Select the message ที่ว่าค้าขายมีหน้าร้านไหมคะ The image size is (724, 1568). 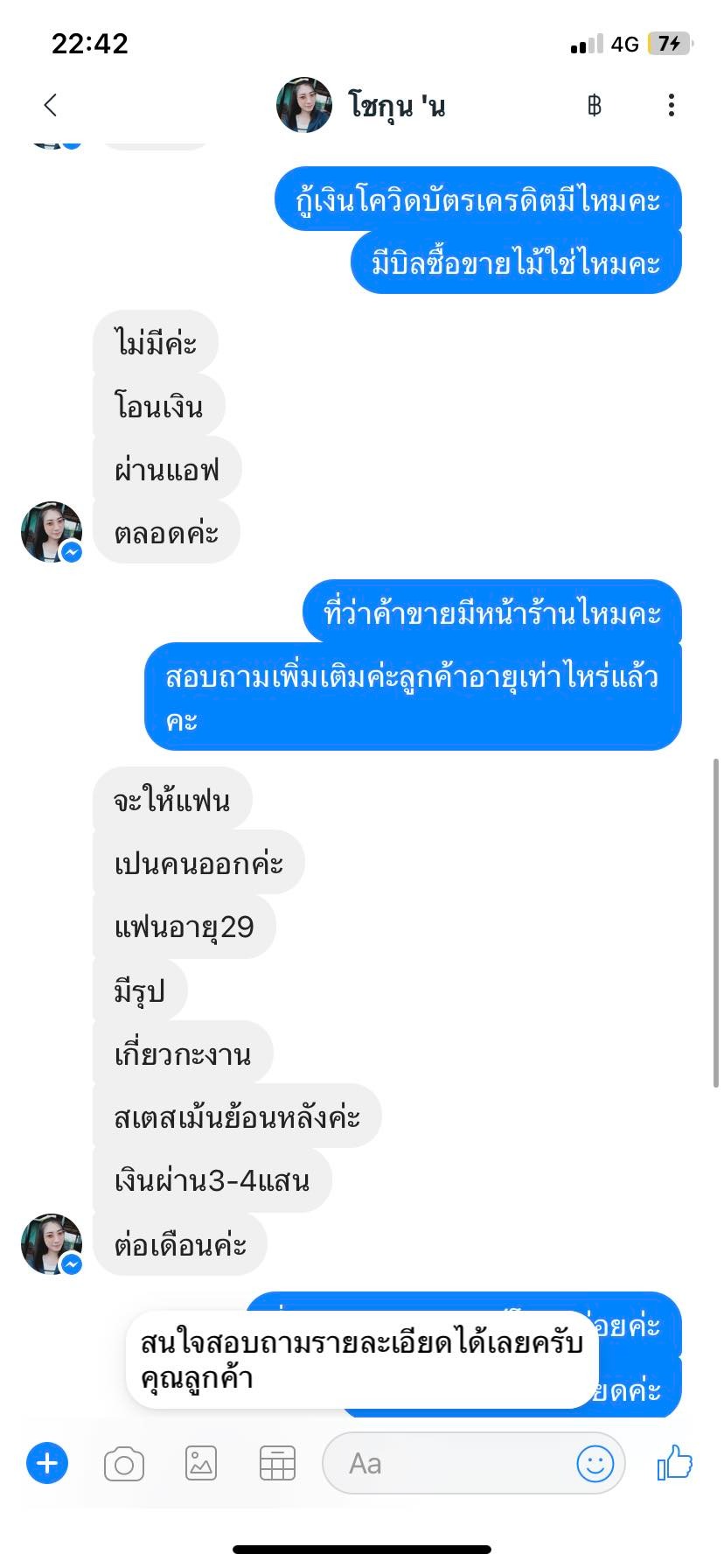click(492, 612)
